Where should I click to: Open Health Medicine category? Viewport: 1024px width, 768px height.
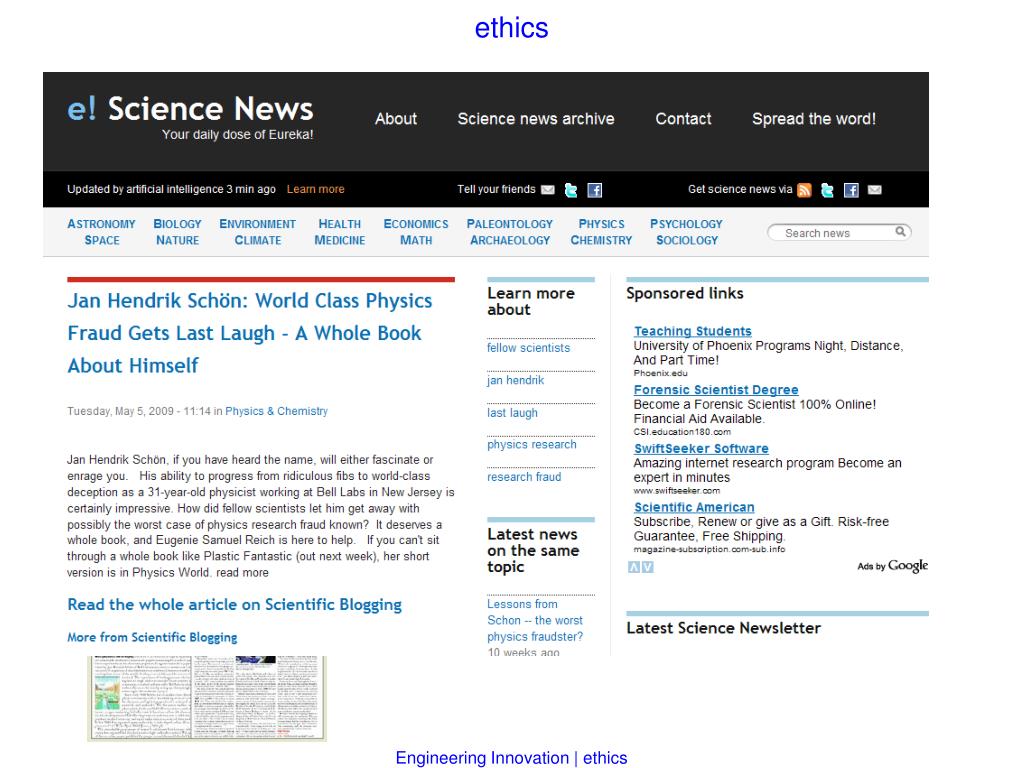(340, 232)
